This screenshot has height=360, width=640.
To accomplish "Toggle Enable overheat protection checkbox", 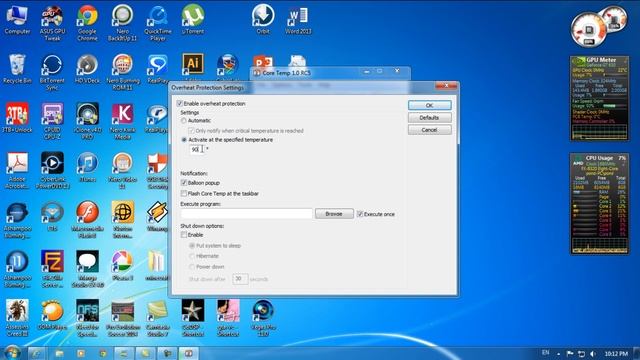I will coord(180,104).
